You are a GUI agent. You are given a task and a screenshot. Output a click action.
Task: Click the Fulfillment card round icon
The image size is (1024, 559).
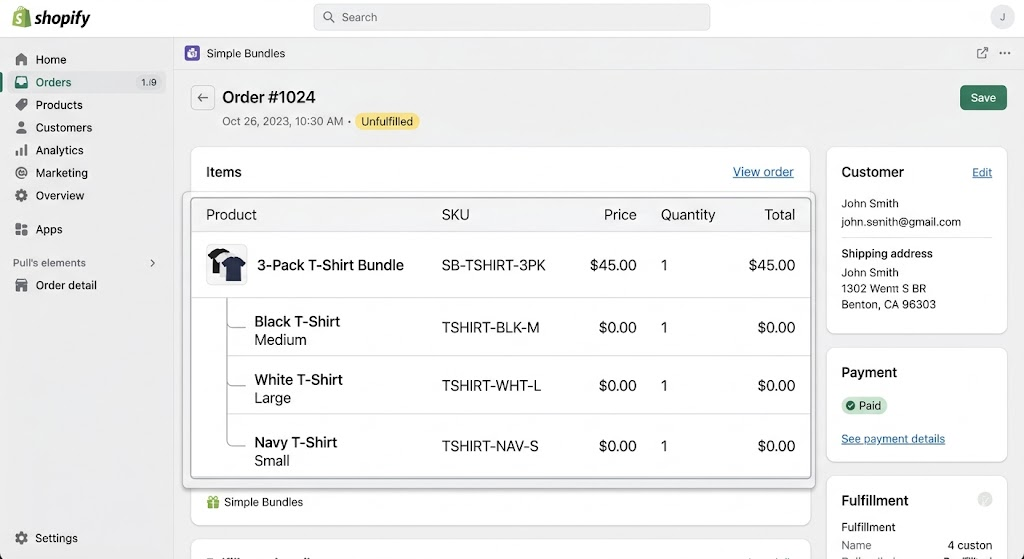click(985, 500)
